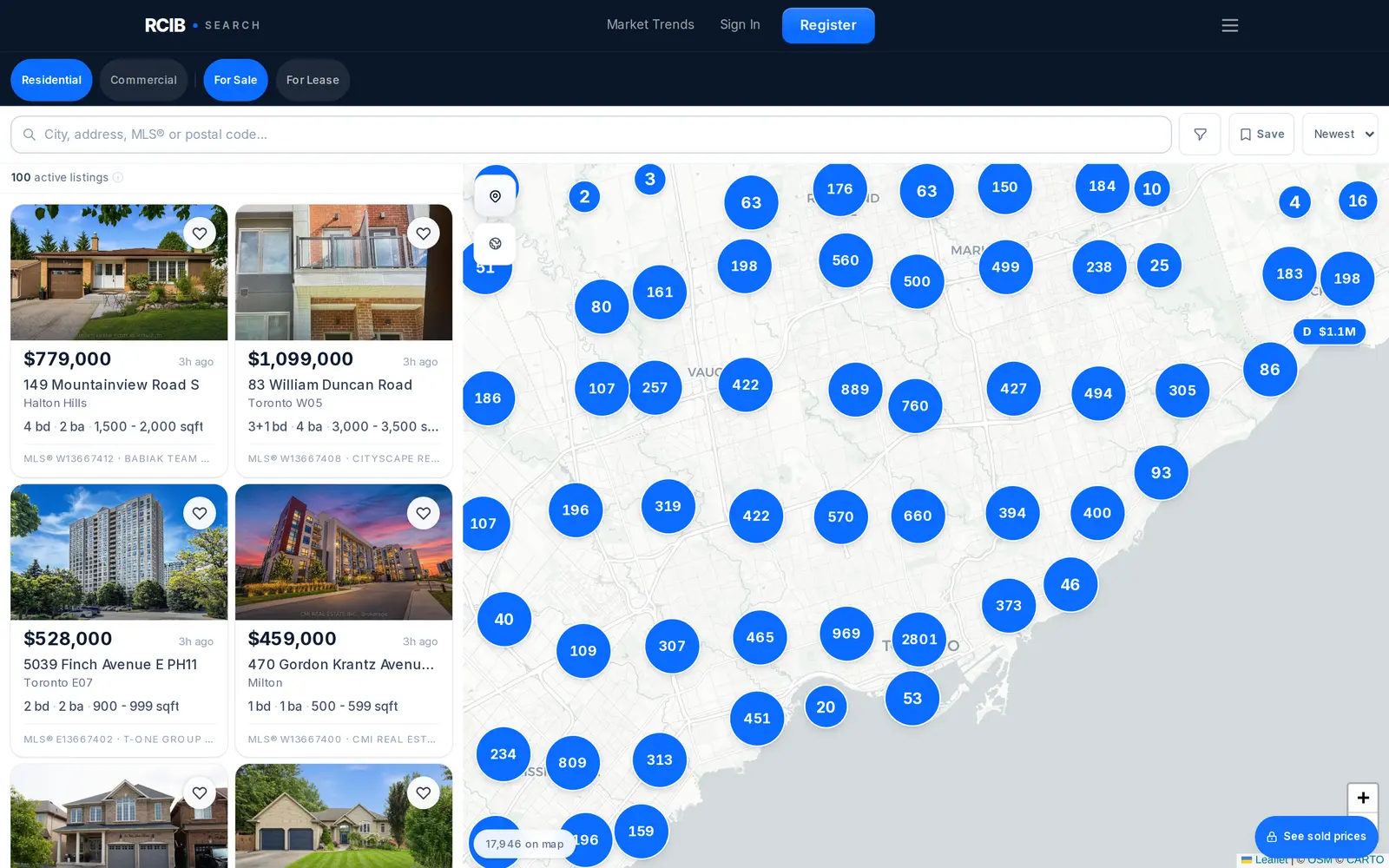Click the filter funnel icon

tap(1200, 135)
